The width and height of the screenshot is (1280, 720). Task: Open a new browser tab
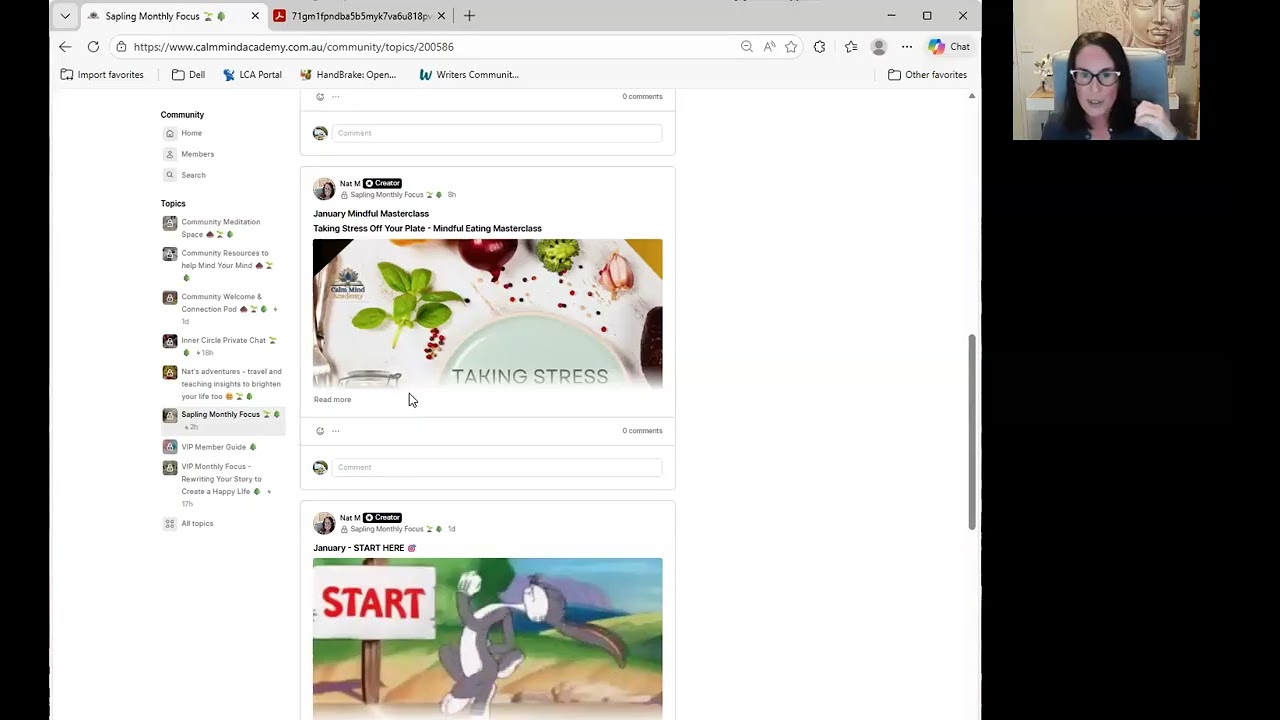469,16
